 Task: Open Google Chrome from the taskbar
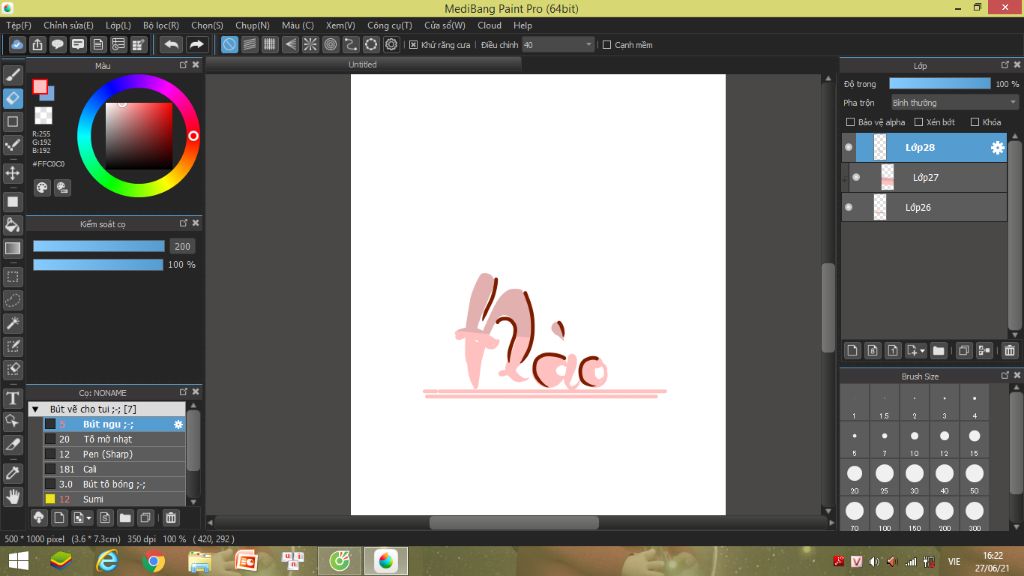click(153, 561)
